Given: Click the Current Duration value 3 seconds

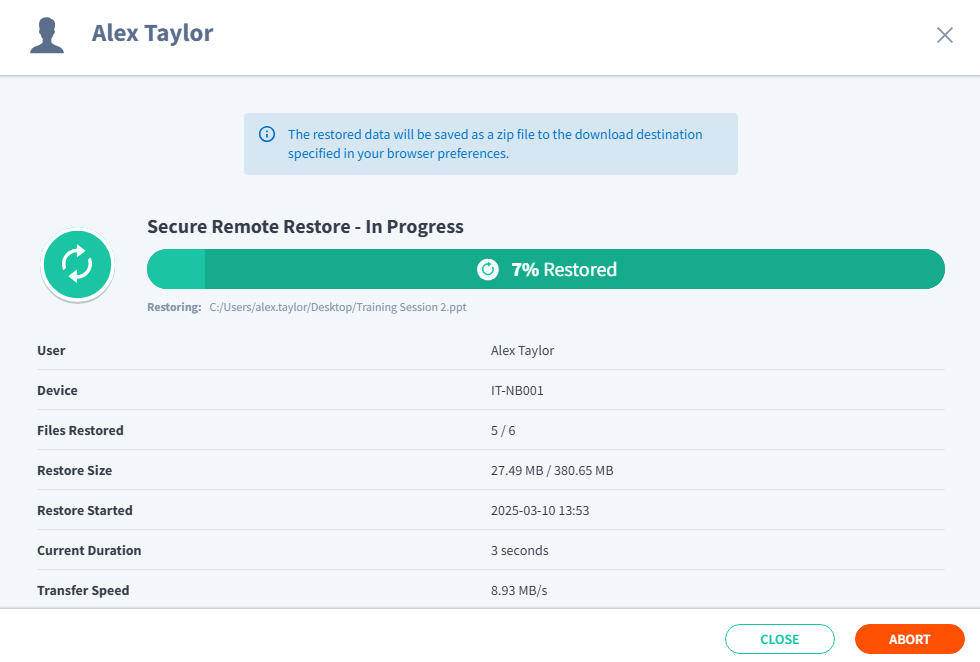Looking at the screenshot, I should pyautogui.click(x=519, y=551).
